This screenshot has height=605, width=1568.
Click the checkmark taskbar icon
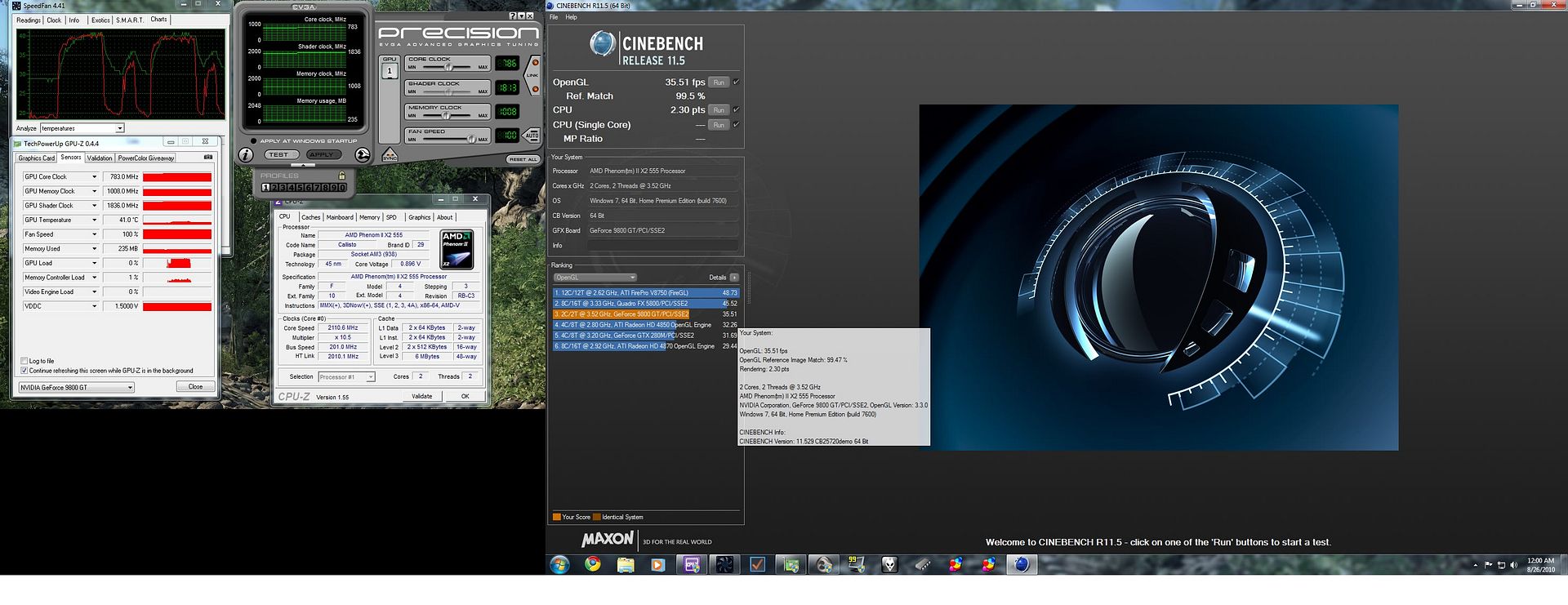[x=757, y=564]
